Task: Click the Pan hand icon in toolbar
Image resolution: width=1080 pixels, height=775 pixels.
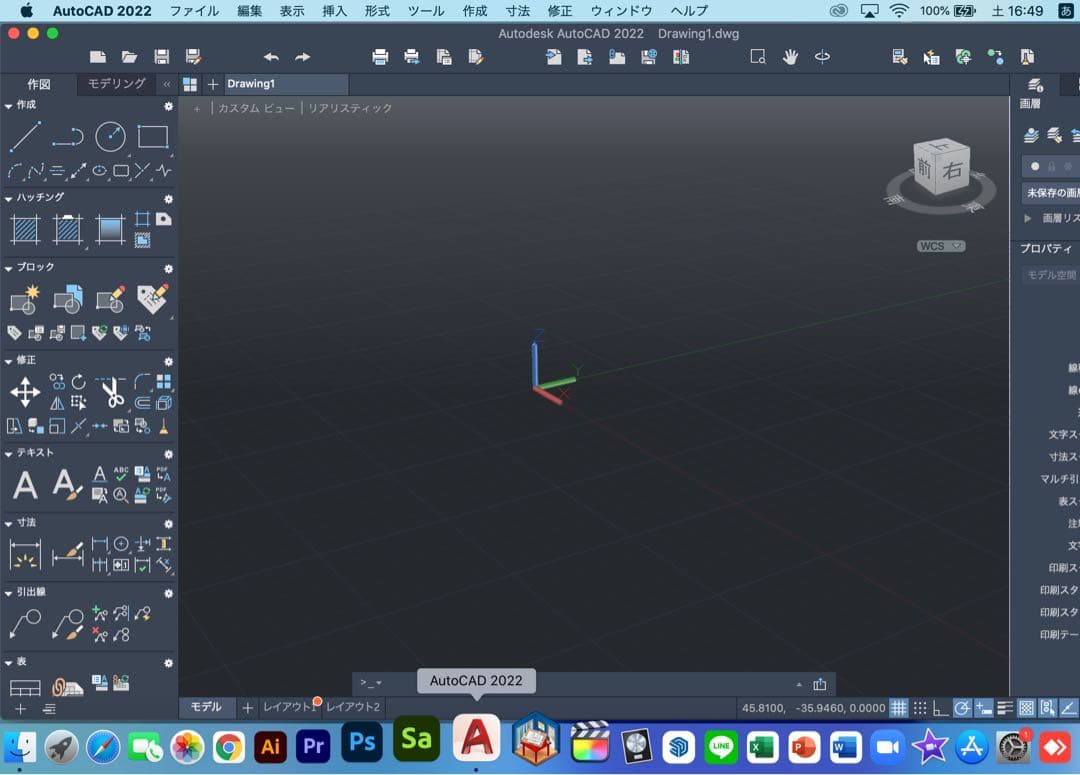Action: [x=790, y=57]
